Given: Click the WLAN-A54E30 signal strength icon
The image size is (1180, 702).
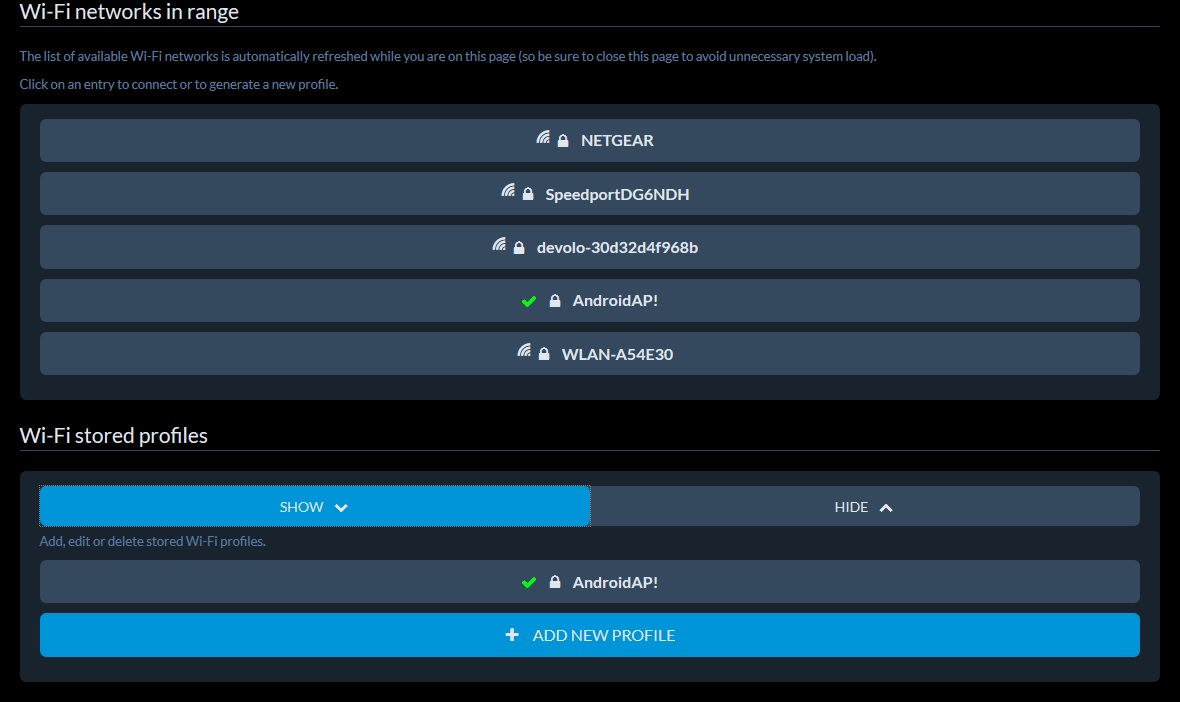Looking at the screenshot, I should coord(524,351).
